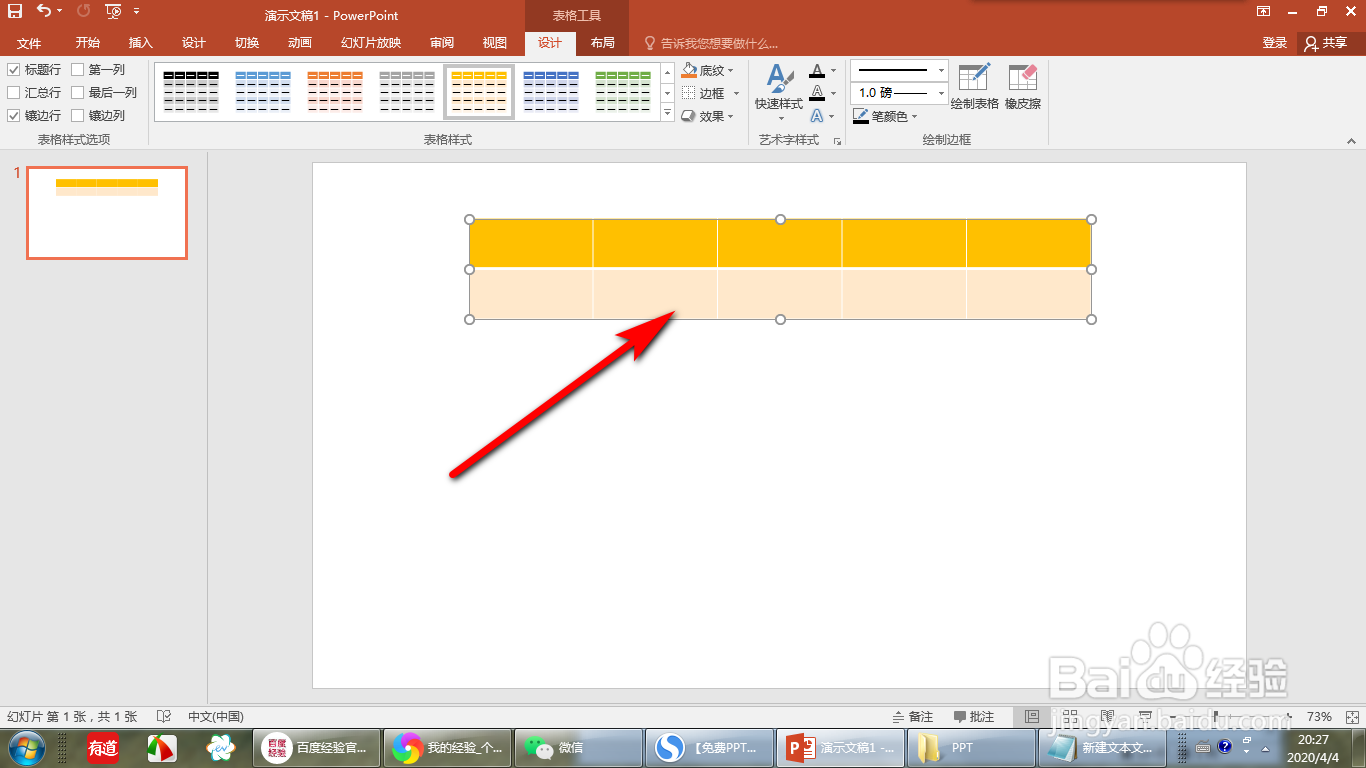The width and height of the screenshot is (1366, 768).
Task: Switch to the 动画 animations tab
Action: [300, 43]
